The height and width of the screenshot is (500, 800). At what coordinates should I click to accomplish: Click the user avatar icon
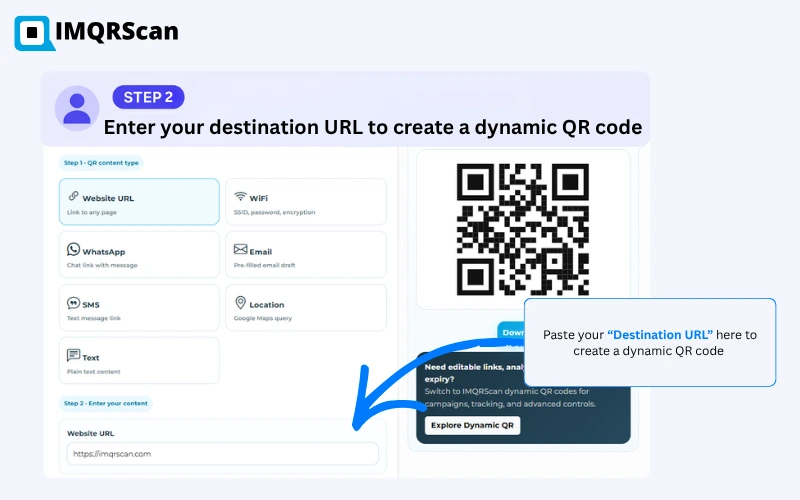tap(77, 108)
